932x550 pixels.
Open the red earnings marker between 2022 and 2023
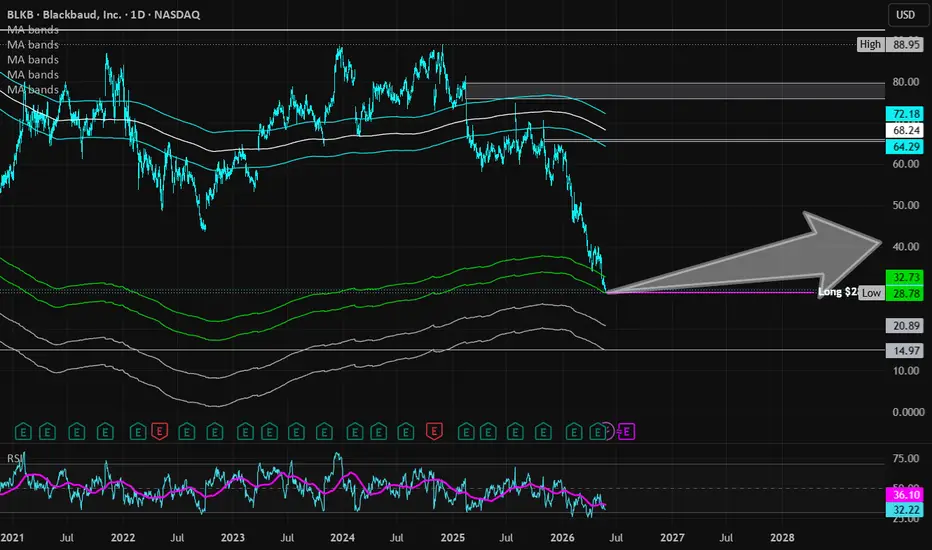[159, 431]
